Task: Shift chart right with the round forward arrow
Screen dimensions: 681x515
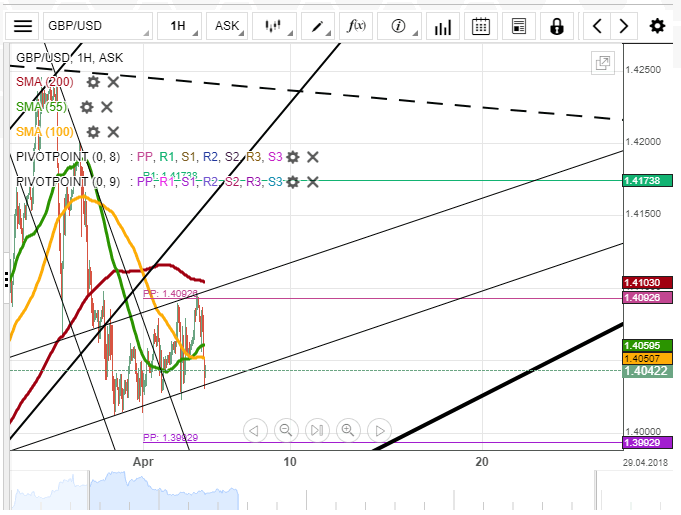Action: click(x=379, y=431)
